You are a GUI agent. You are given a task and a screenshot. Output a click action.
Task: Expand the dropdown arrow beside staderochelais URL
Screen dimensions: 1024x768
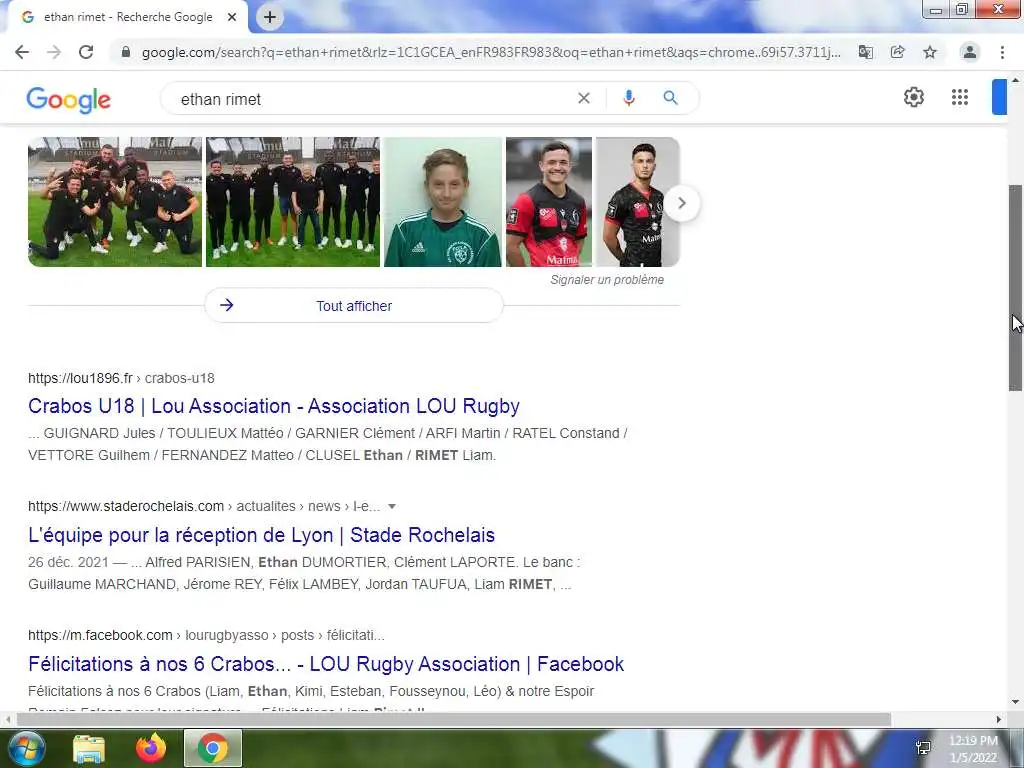[392, 506]
